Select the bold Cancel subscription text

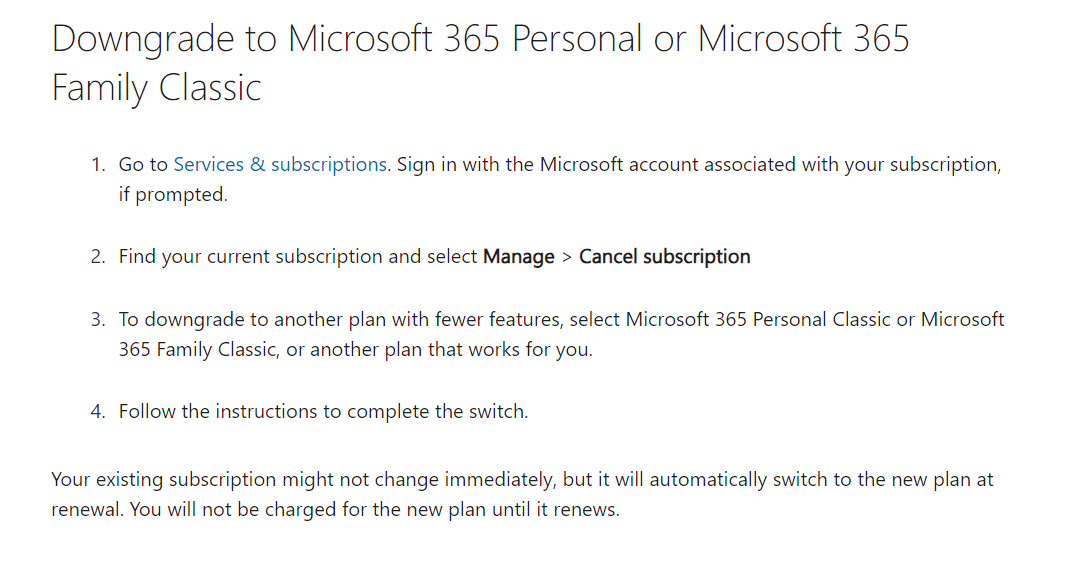(665, 257)
